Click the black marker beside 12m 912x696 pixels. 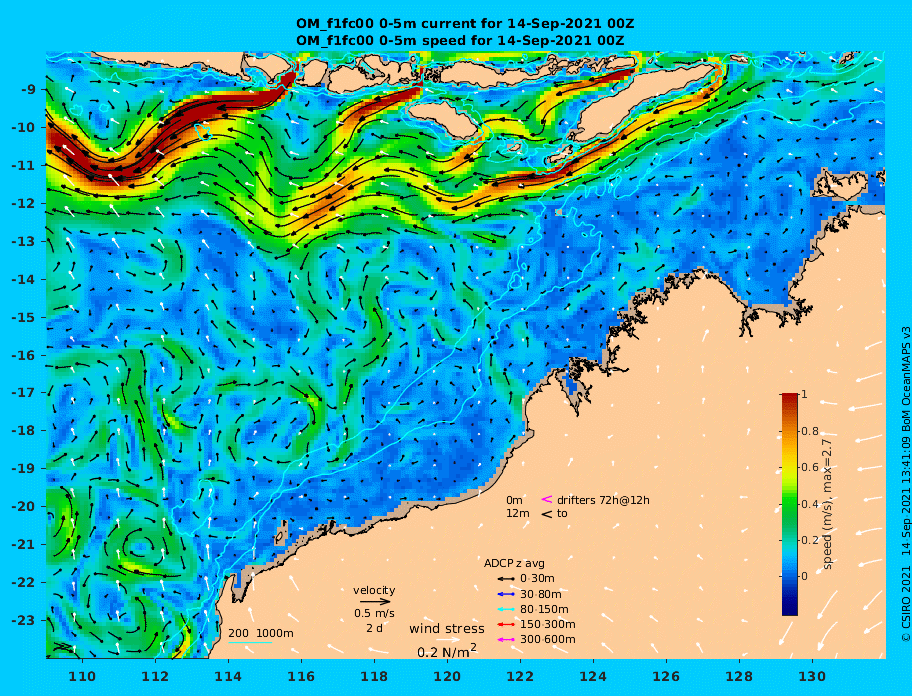coord(547,513)
